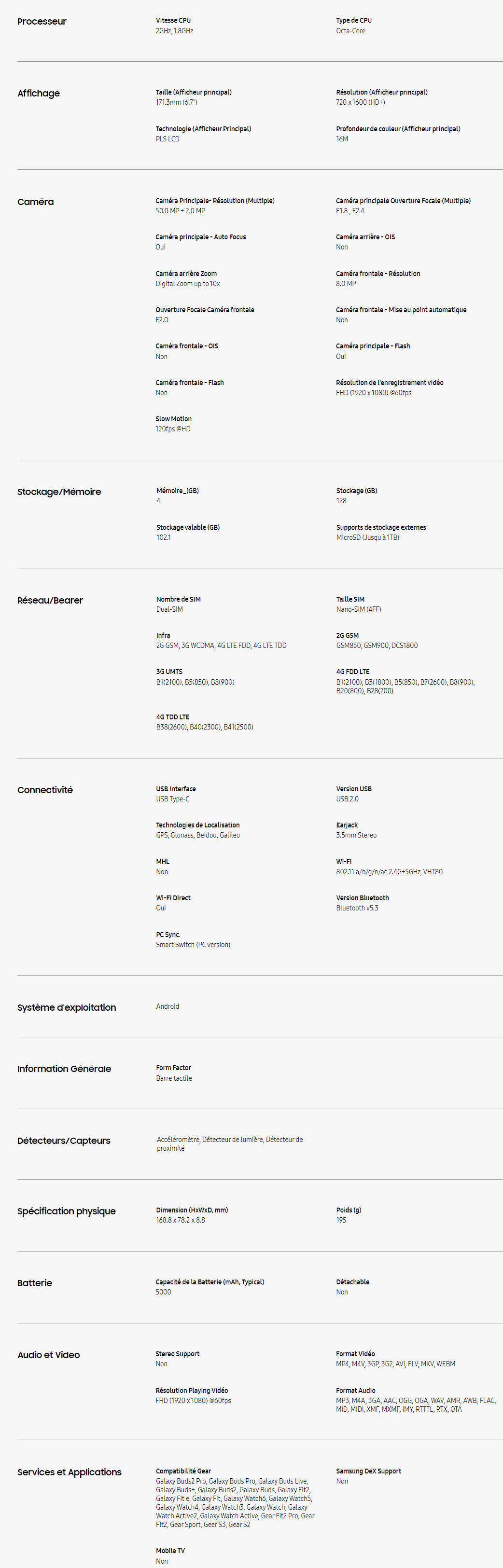The height and width of the screenshot is (1568, 503).
Task: Click the Audio et Video heading
Action: pos(49,1354)
